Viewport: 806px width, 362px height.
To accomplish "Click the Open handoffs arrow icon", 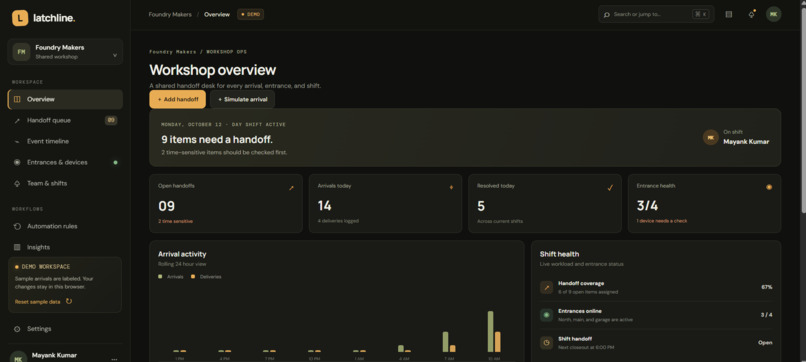I will [x=291, y=188].
